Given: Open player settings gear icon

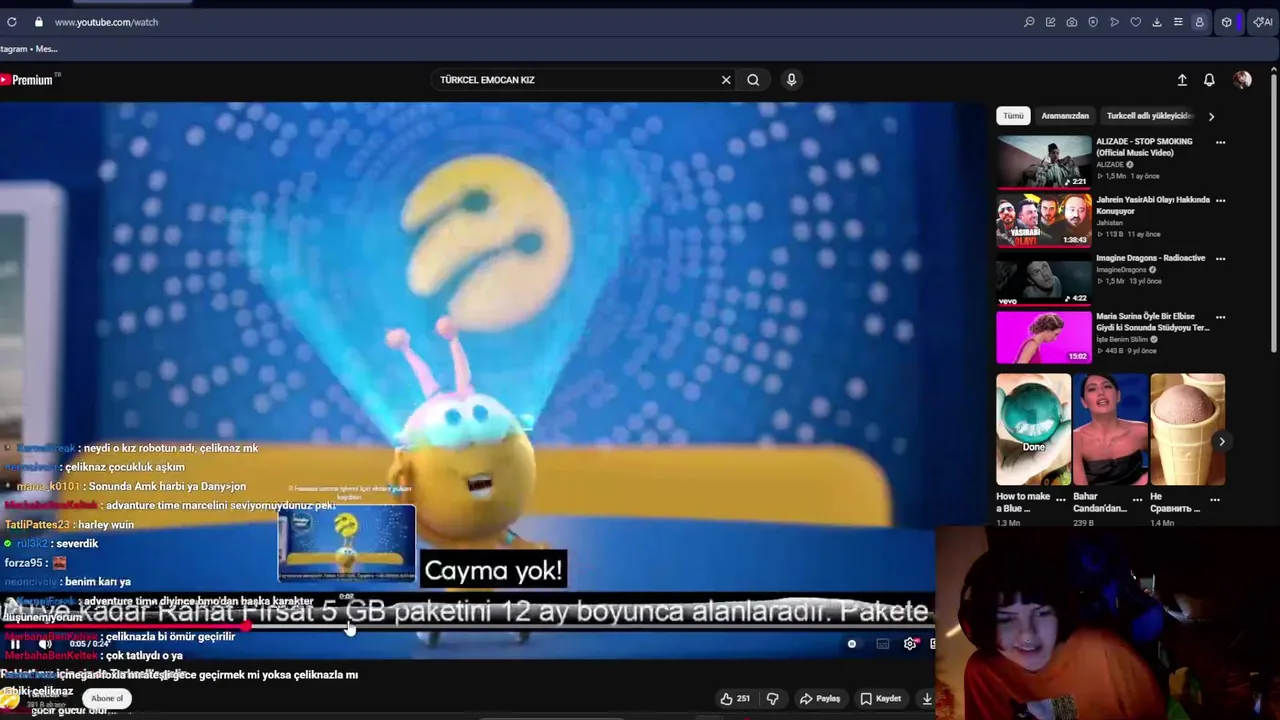Looking at the screenshot, I should coord(910,644).
